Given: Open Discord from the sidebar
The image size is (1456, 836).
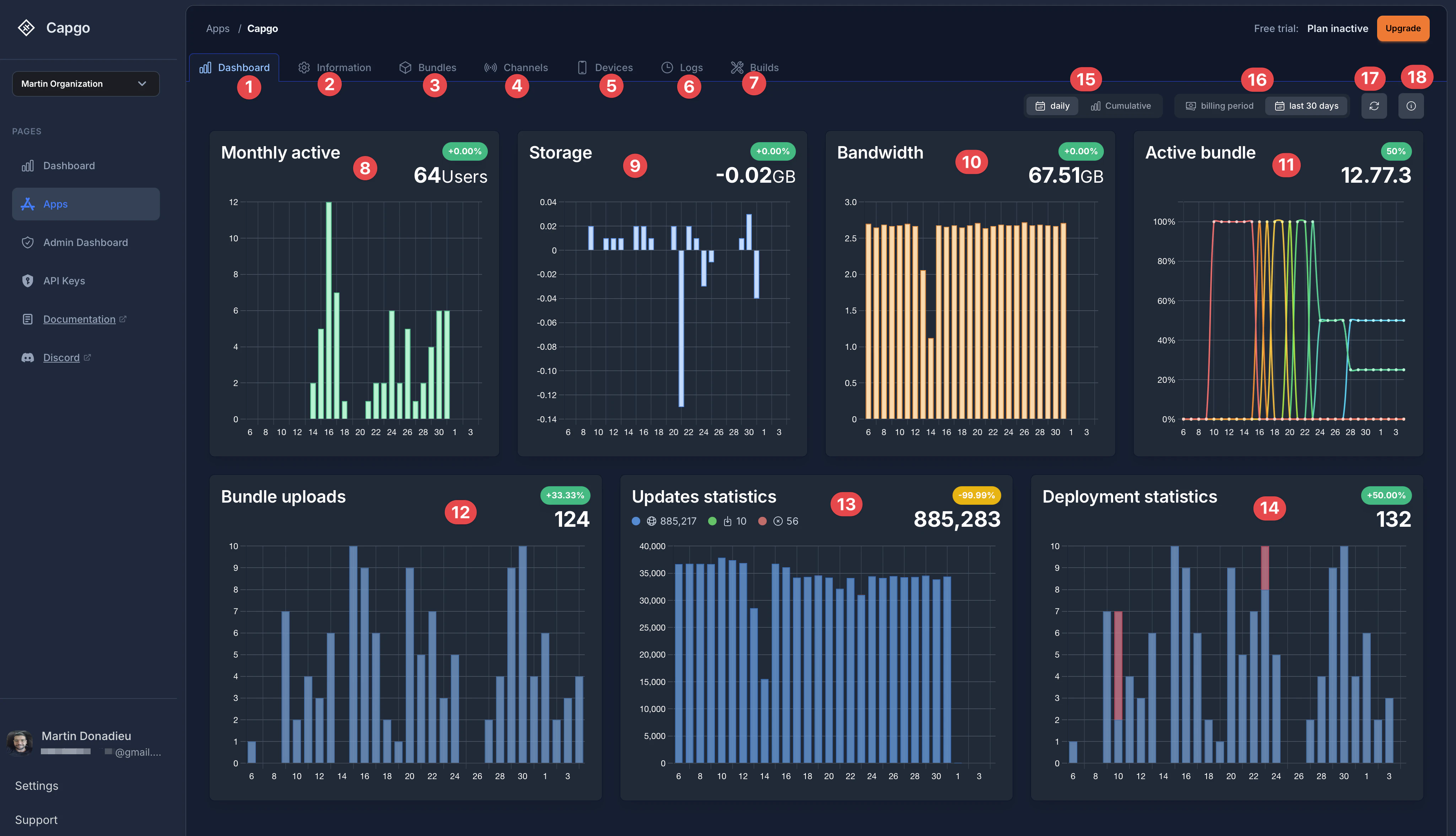Looking at the screenshot, I should point(62,357).
